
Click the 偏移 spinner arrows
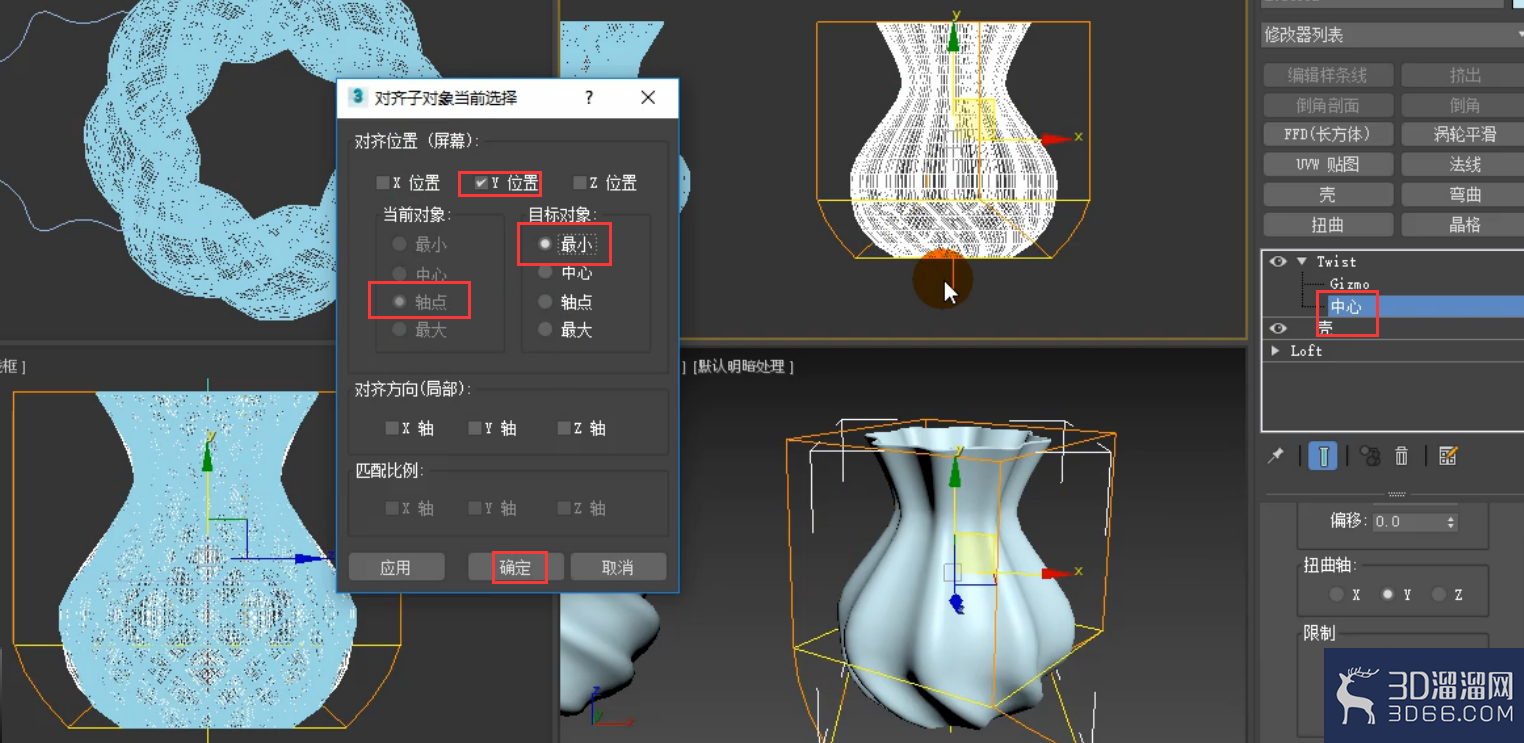tap(1451, 522)
